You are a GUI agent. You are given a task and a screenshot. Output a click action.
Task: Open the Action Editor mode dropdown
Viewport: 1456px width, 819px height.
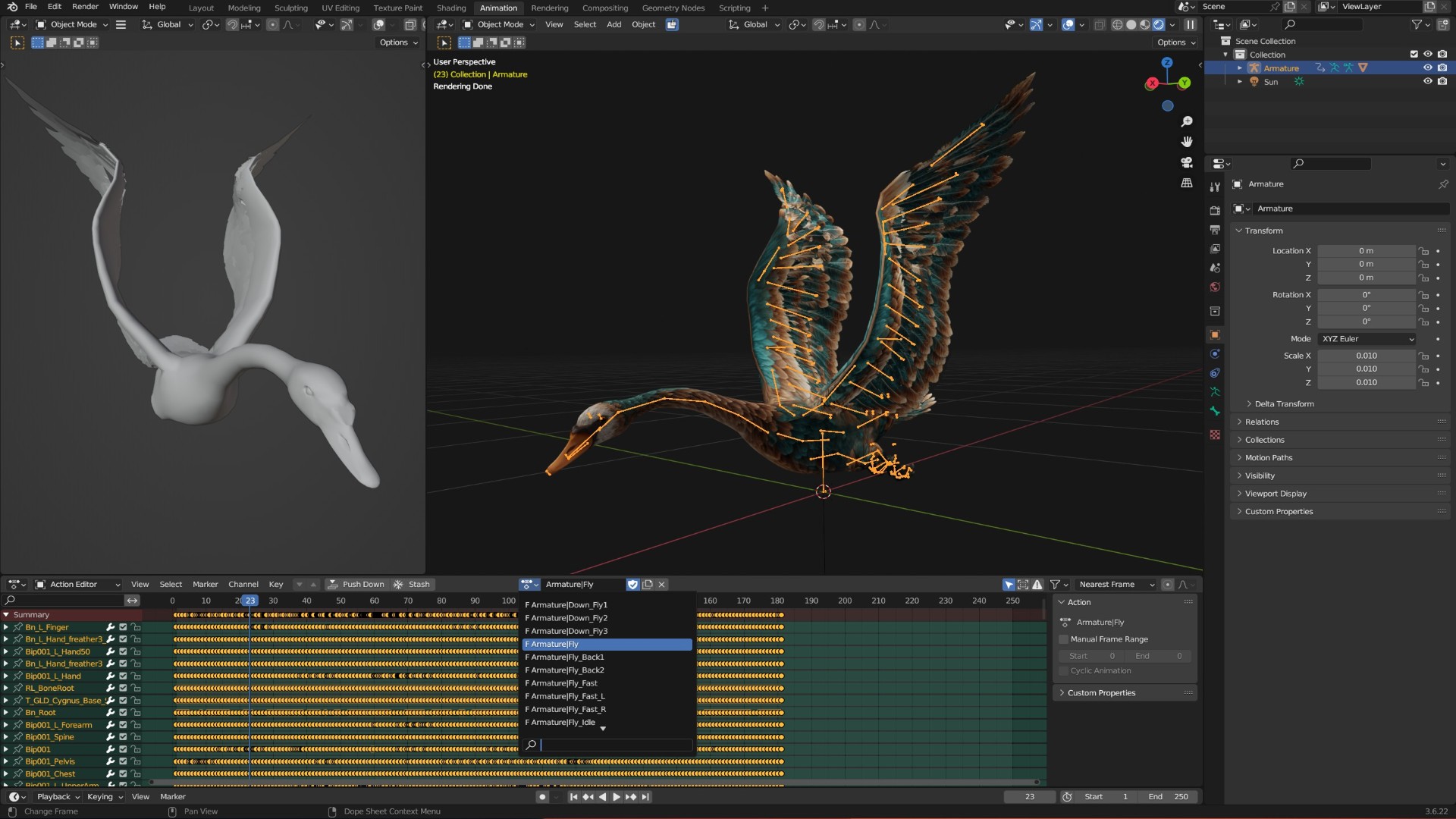(x=78, y=584)
